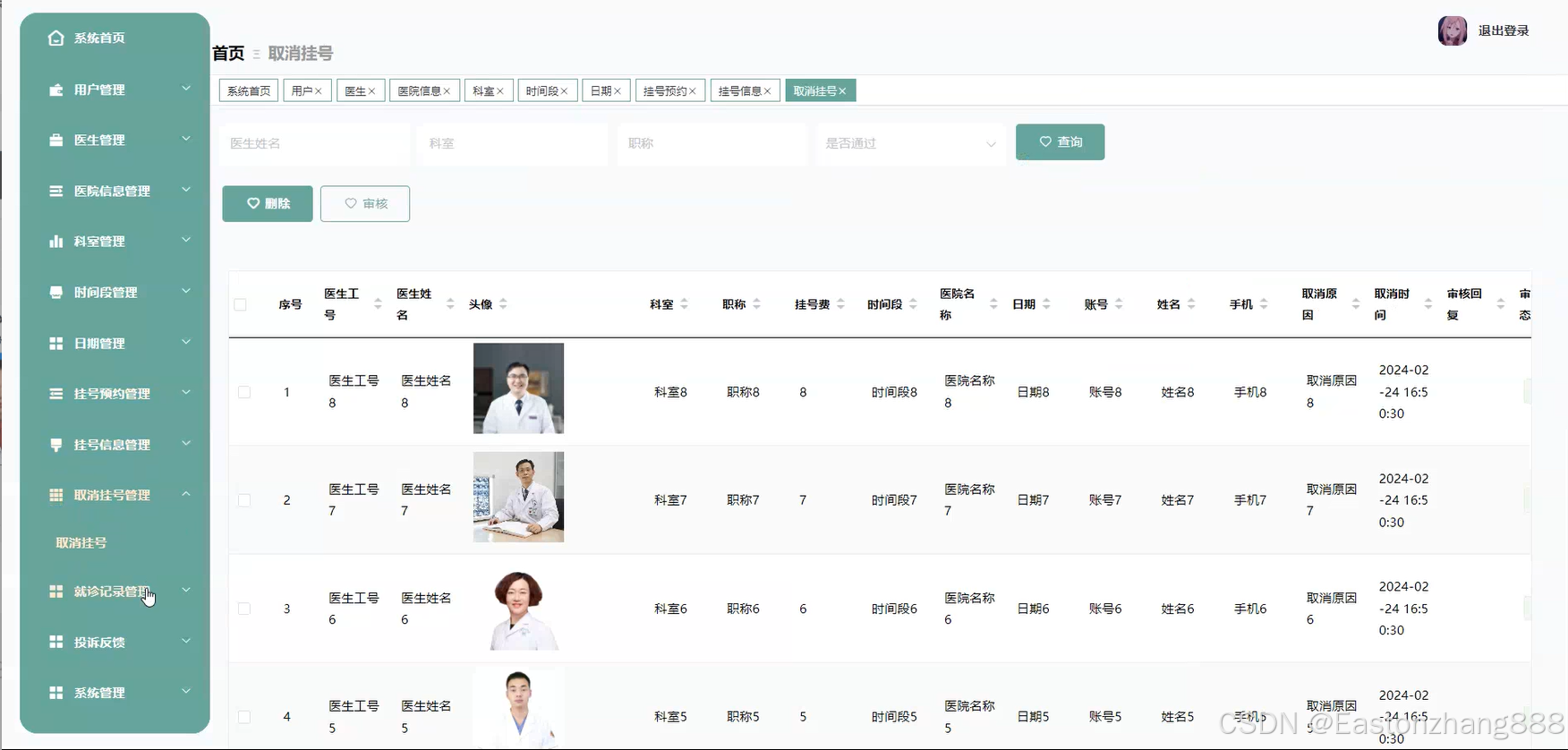Click the 系统管理 grid icon
This screenshot has width=1568, height=750.
coord(55,693)
